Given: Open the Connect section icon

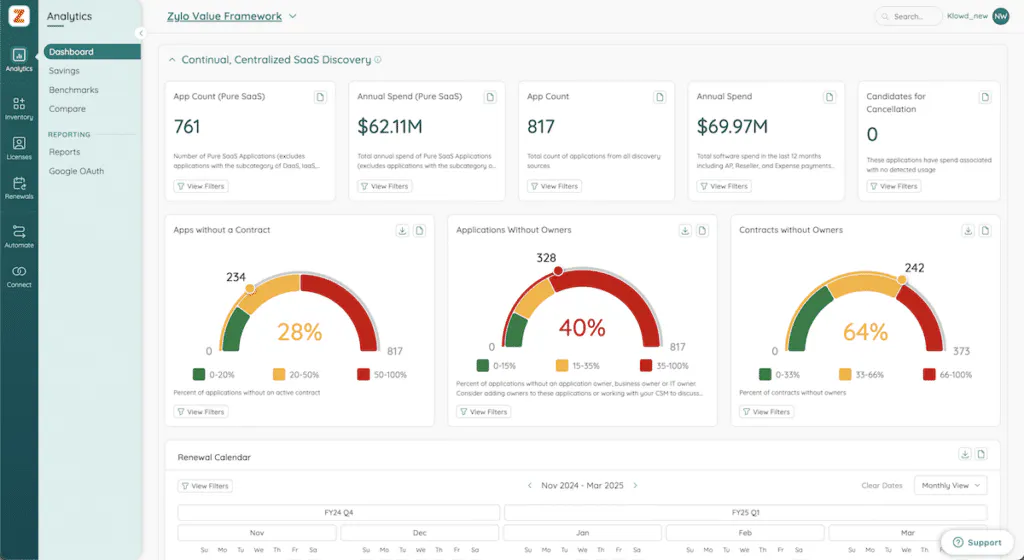Looking at the screenshot, I should point(19,276).
